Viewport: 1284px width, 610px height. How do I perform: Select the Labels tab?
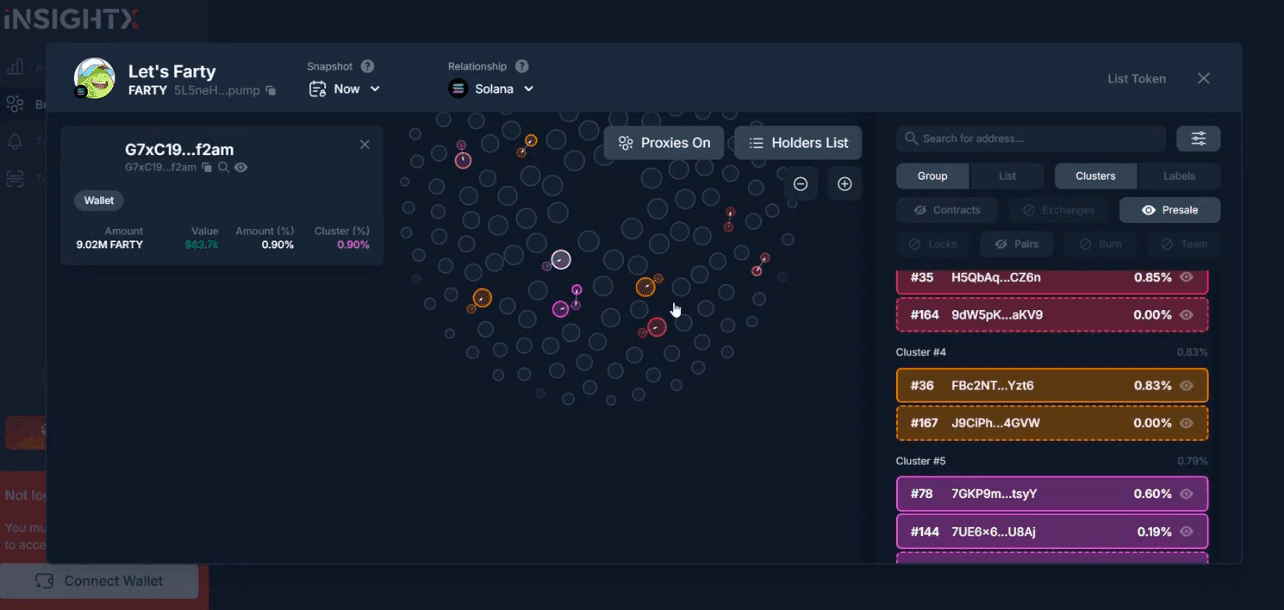[x=1180, y=176]
